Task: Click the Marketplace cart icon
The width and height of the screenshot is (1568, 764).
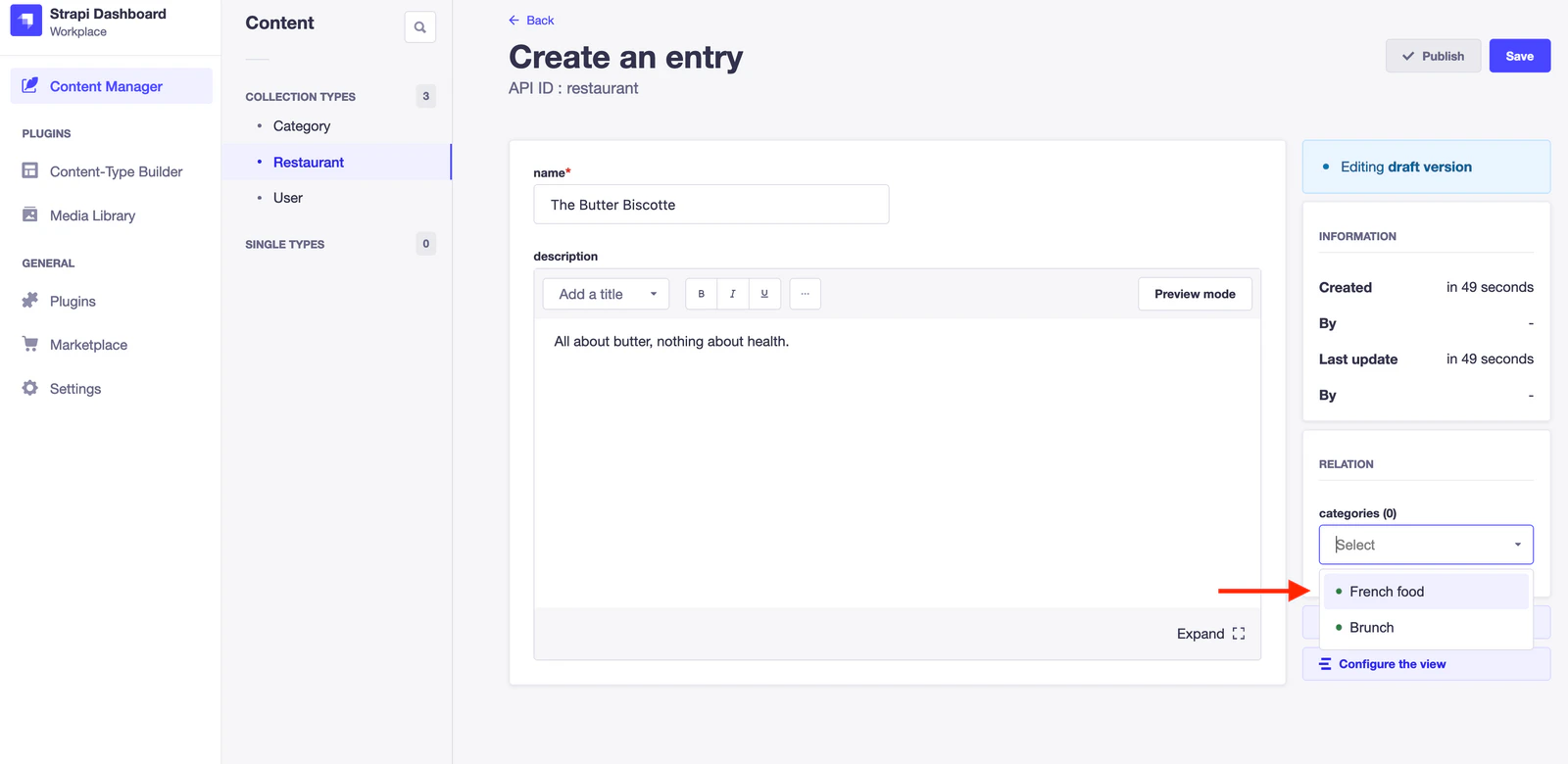Action: click(30, 344)
